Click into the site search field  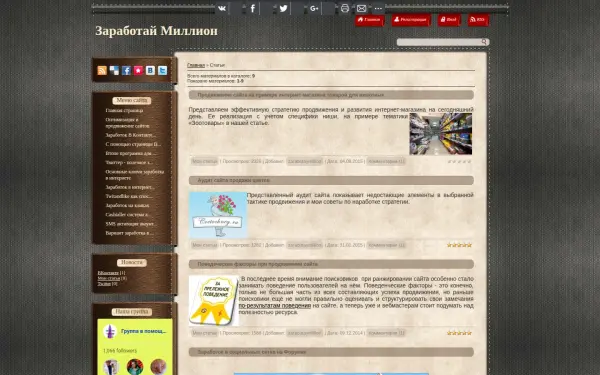[x=439, y=42]
